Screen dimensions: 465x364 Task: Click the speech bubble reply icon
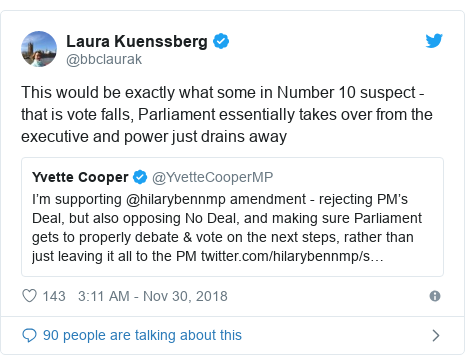pos(29,335)
